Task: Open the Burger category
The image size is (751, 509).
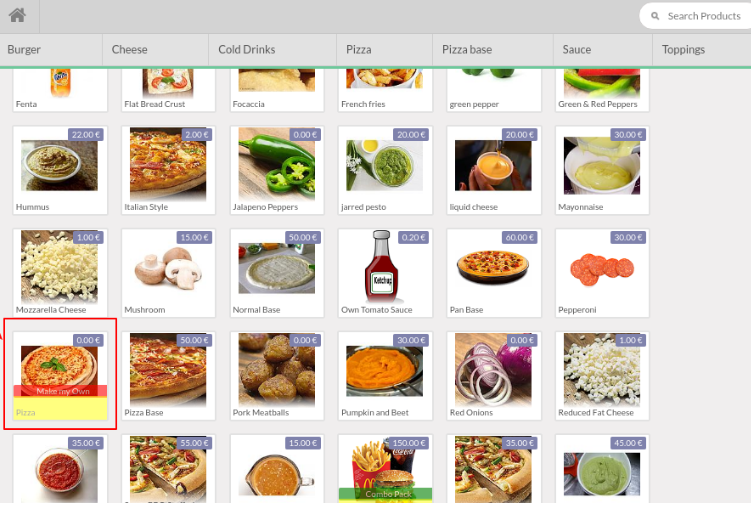Action: click(51, 50)
